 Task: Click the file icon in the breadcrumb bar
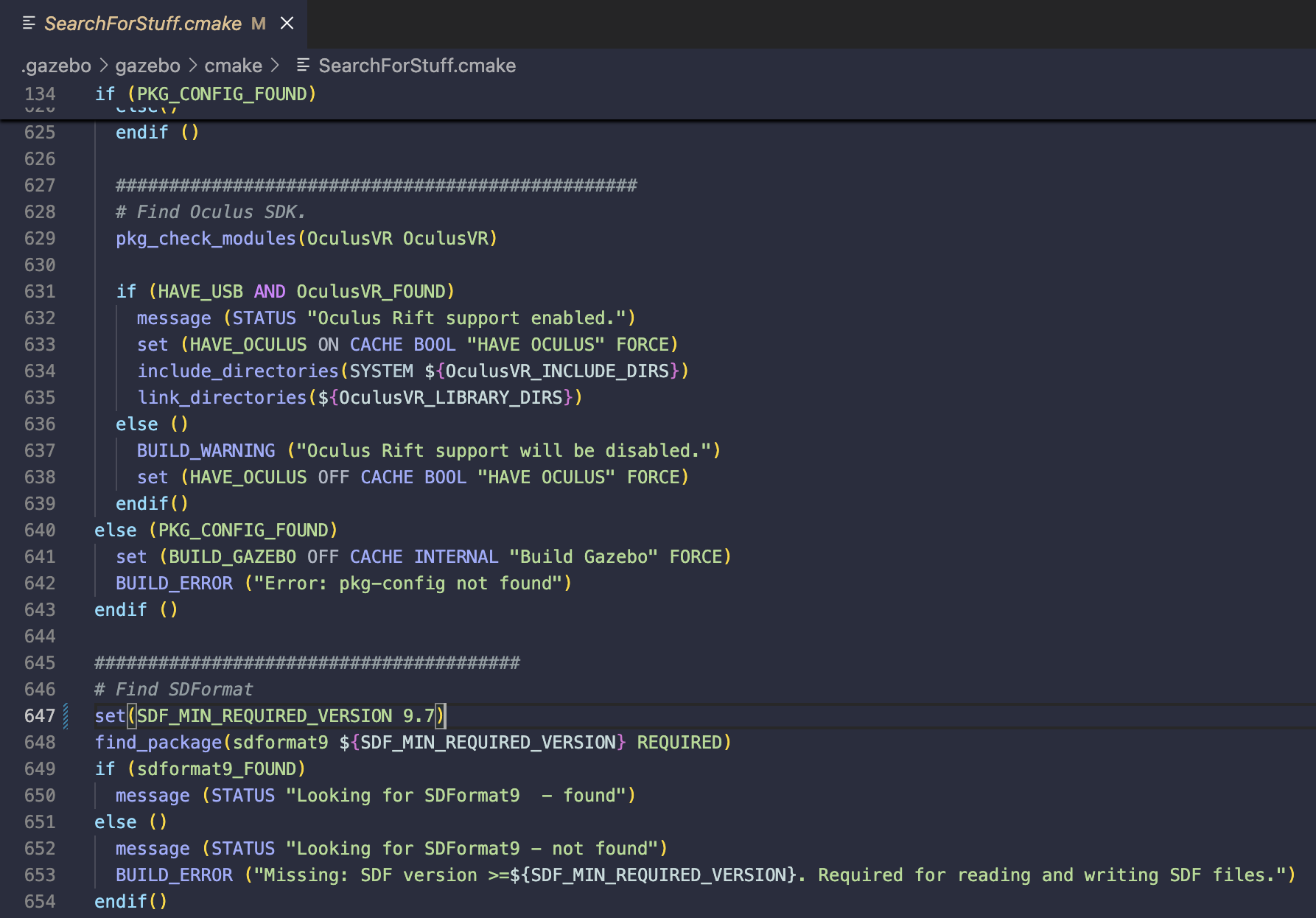(x=303, y=66)
